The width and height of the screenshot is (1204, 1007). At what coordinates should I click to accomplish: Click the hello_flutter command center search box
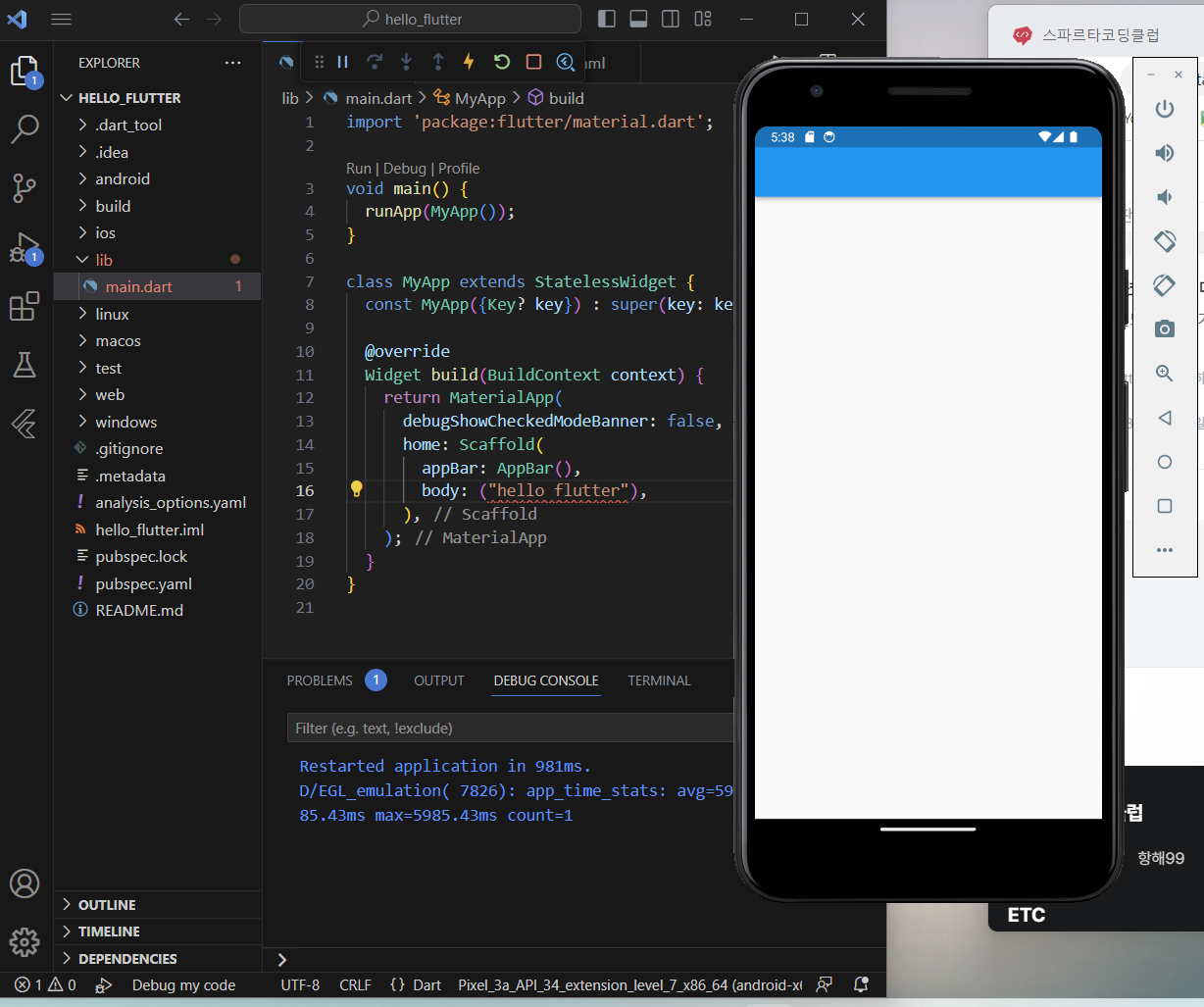click(411, 19)
